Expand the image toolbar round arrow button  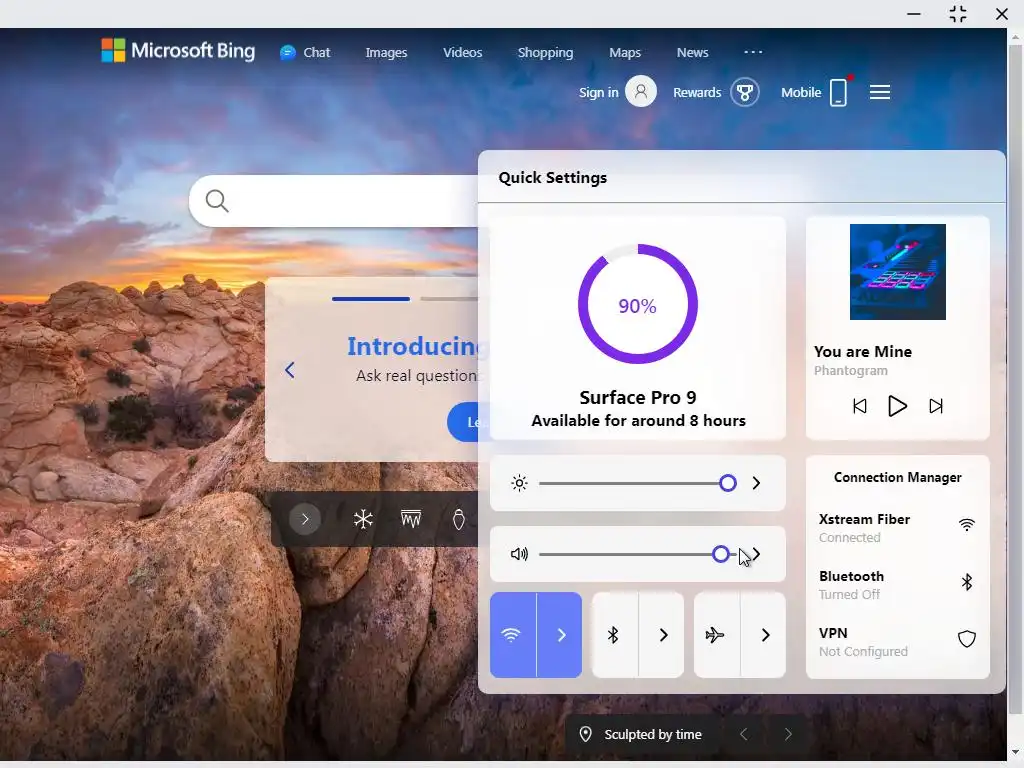(304, 519)
